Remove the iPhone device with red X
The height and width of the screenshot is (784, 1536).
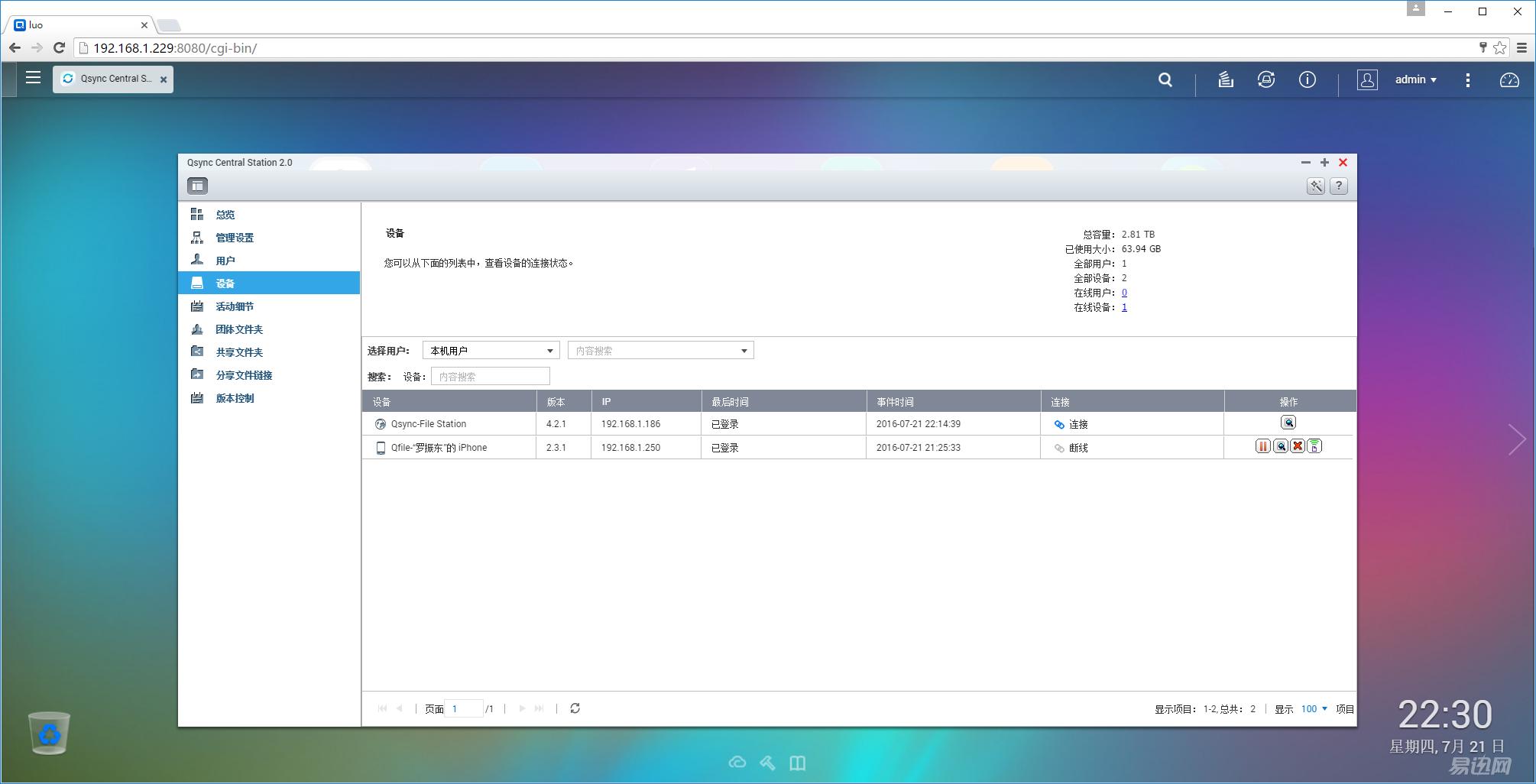tap(1298, 446)
